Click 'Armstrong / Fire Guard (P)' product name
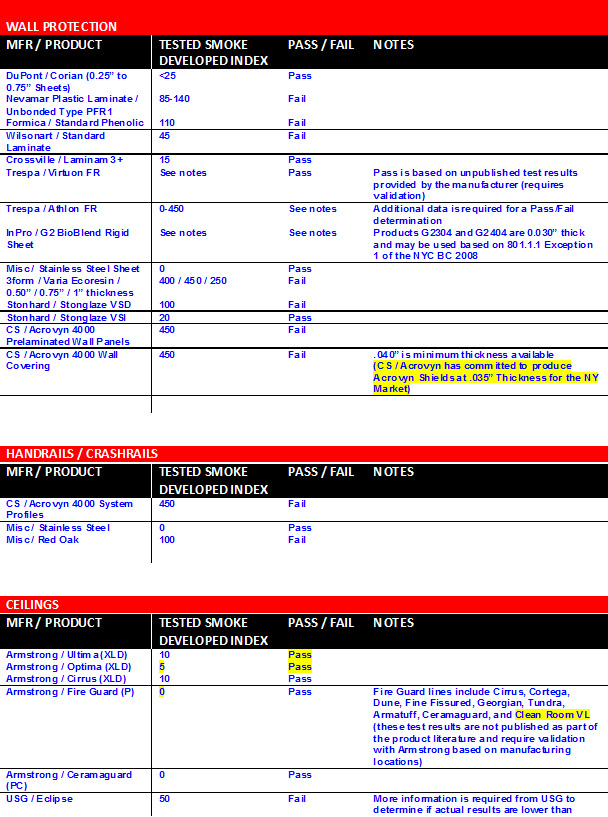 point(70,692)
